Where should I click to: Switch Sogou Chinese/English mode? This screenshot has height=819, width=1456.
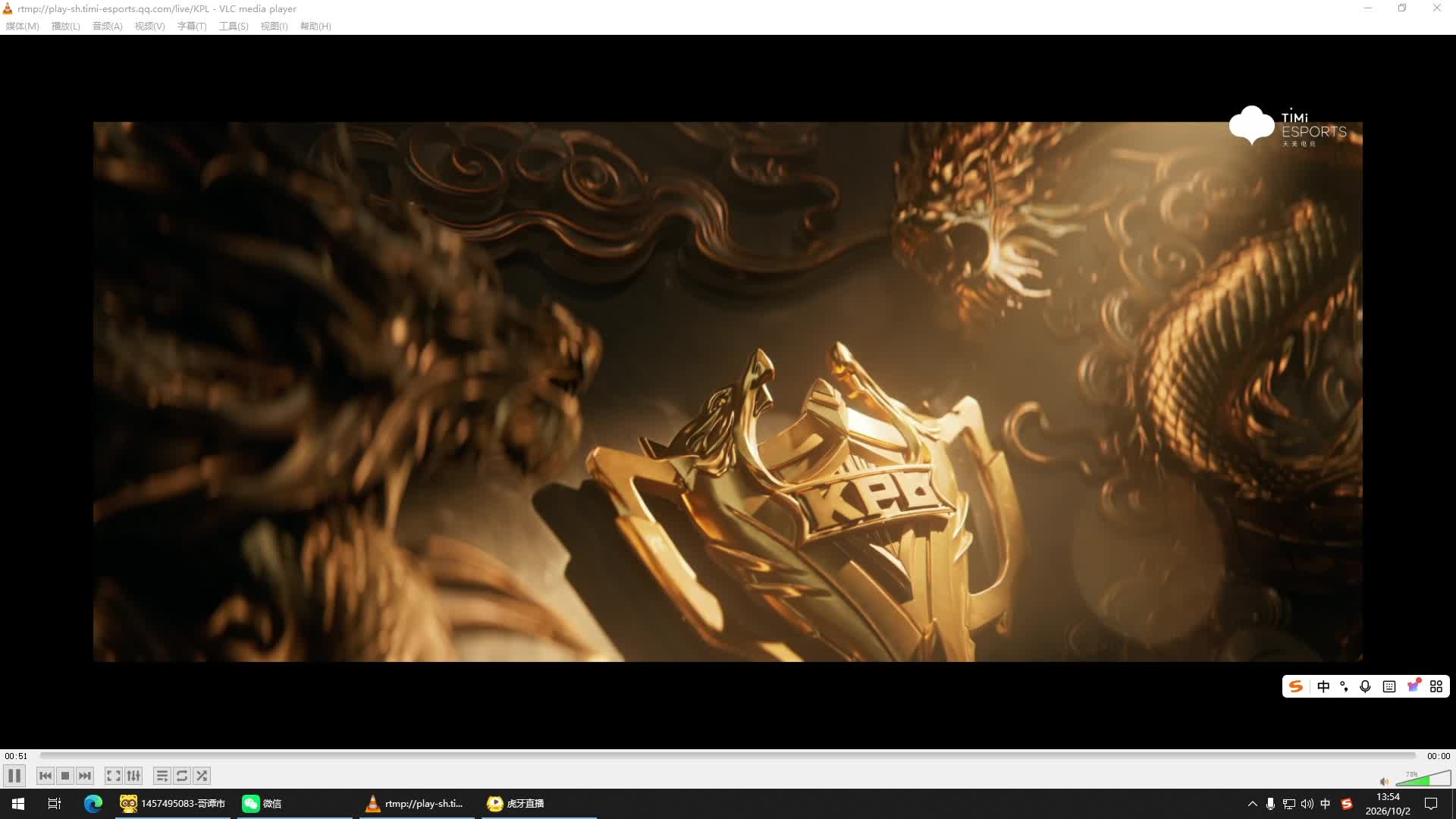click(1323, 686)
